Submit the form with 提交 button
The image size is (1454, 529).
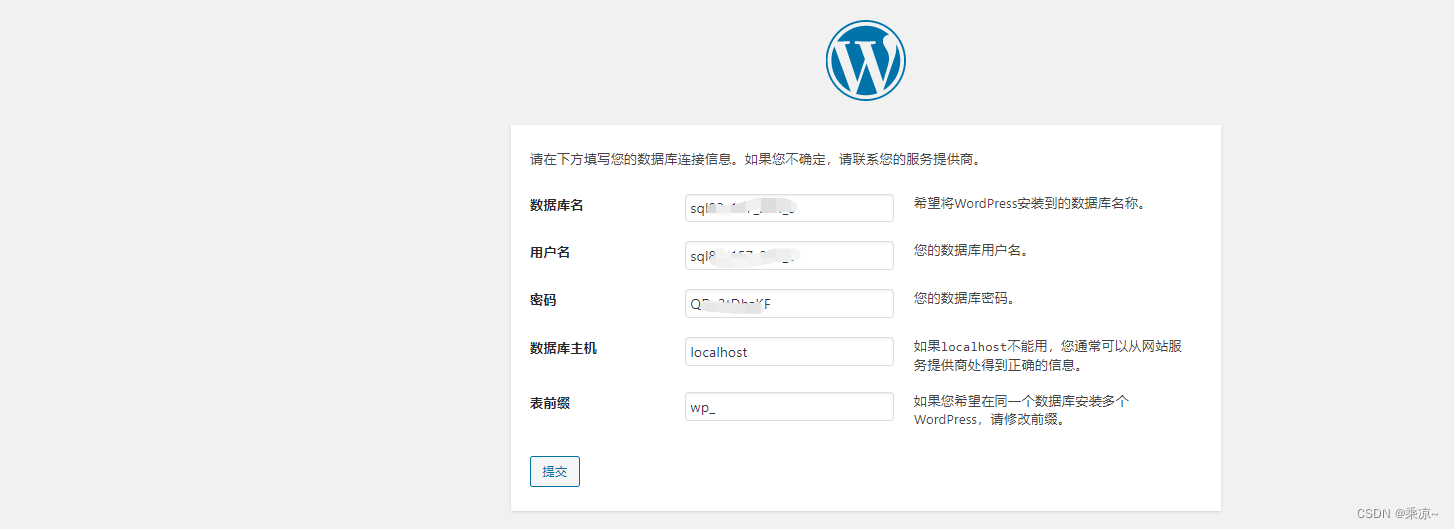(555, 472)
